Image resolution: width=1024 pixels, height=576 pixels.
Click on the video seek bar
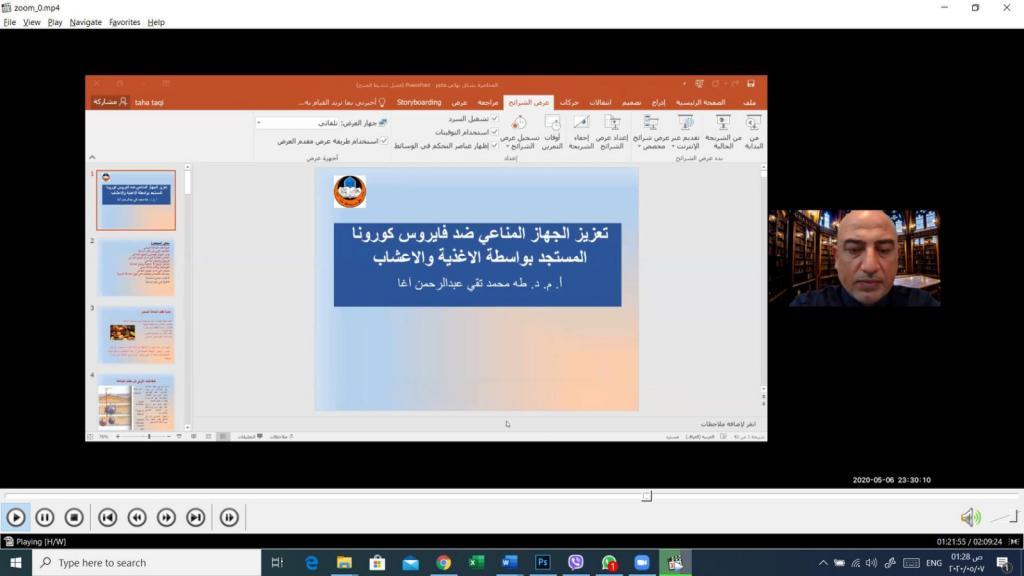click(x=500, y=496)
